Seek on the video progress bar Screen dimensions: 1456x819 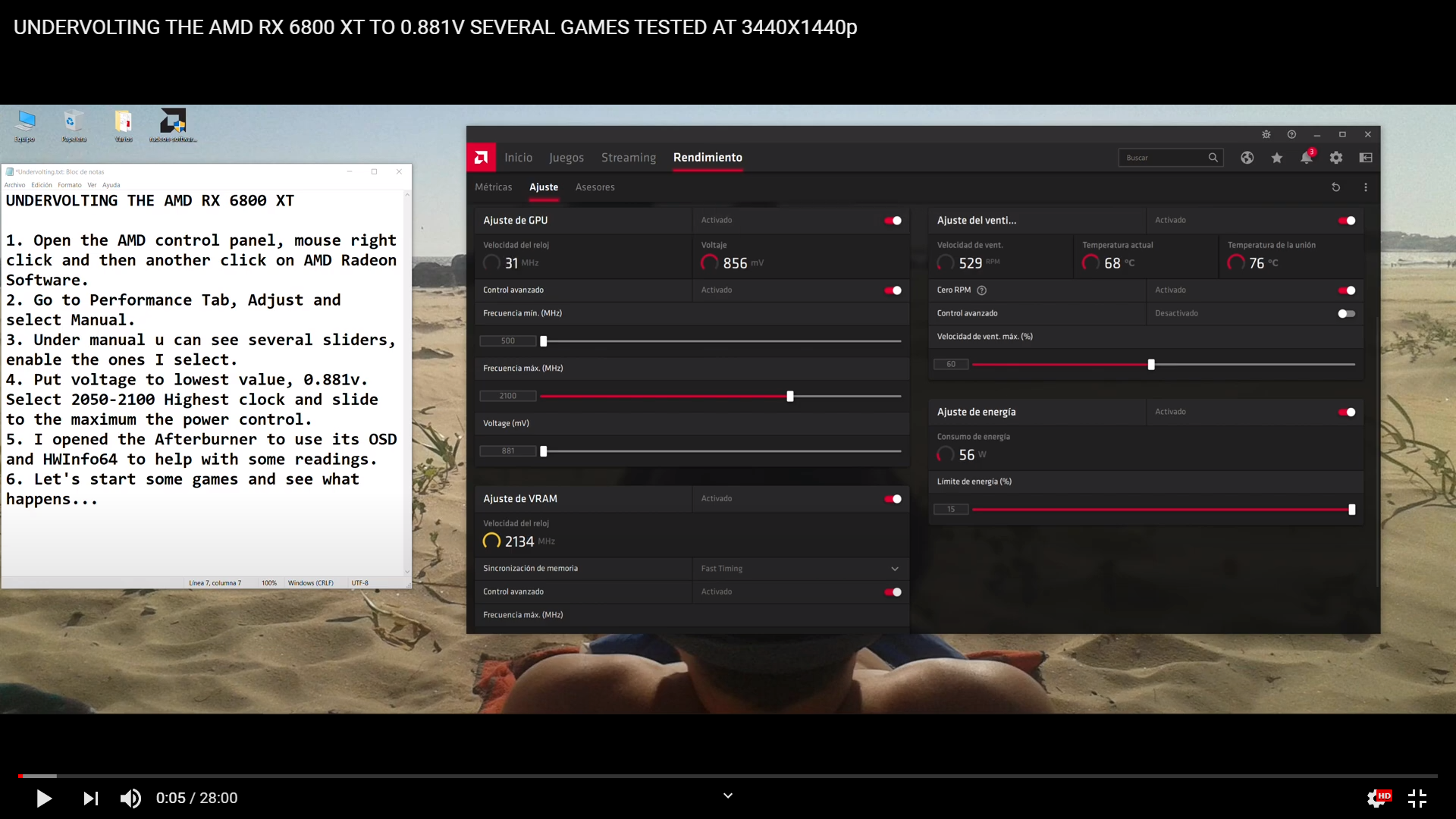pos(728,776)
